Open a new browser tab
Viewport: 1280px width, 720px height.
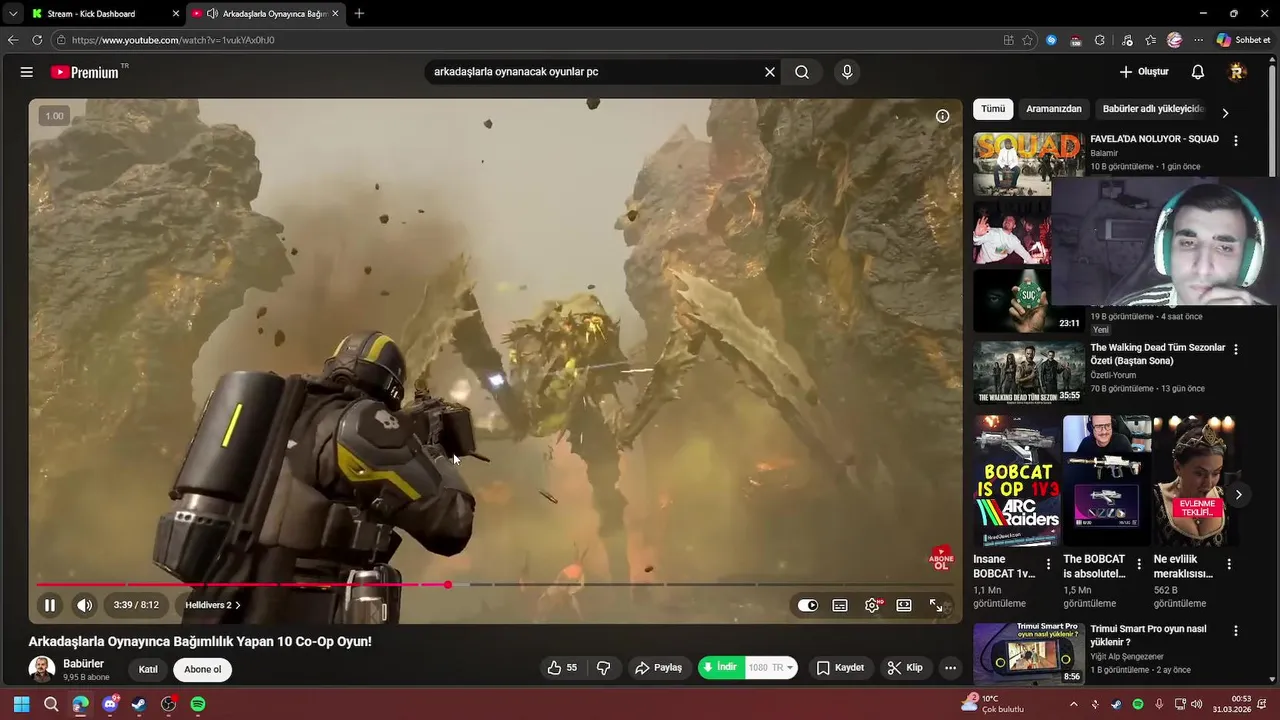pos(359,14)
